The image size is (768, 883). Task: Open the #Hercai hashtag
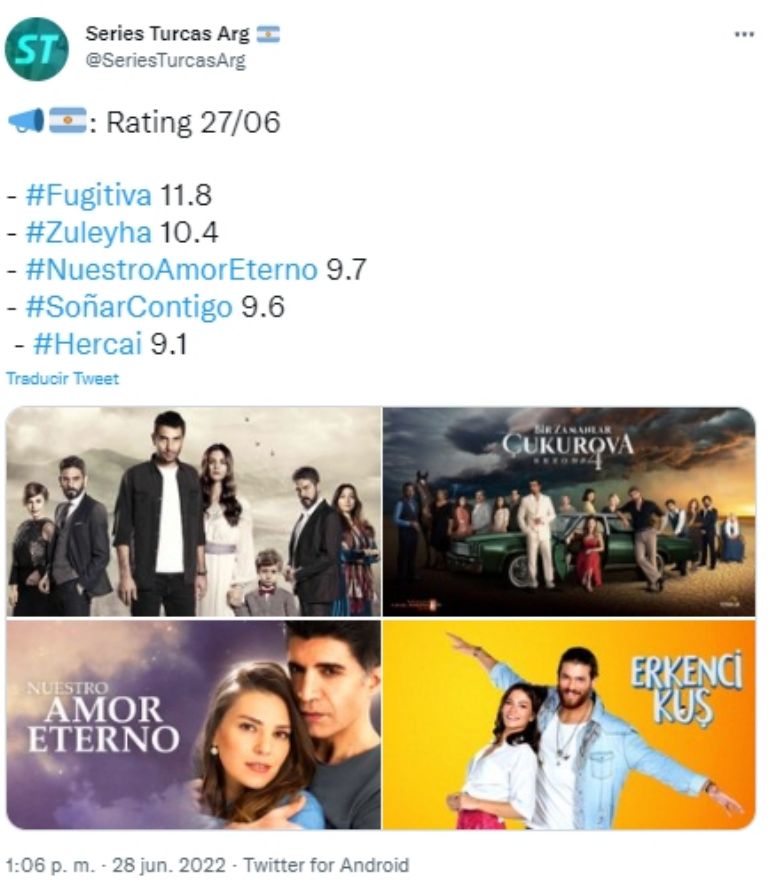(x=87, y=344)
